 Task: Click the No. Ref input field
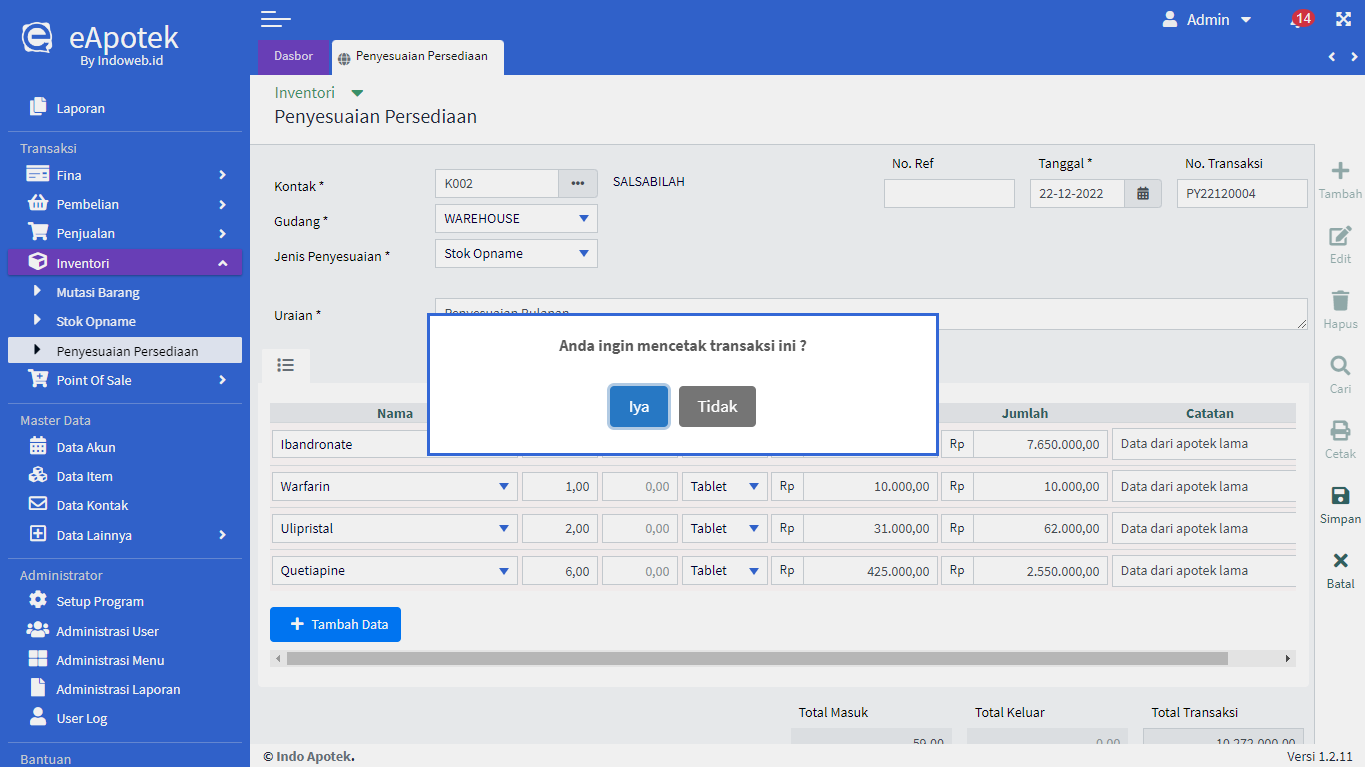tap(949, 194)
